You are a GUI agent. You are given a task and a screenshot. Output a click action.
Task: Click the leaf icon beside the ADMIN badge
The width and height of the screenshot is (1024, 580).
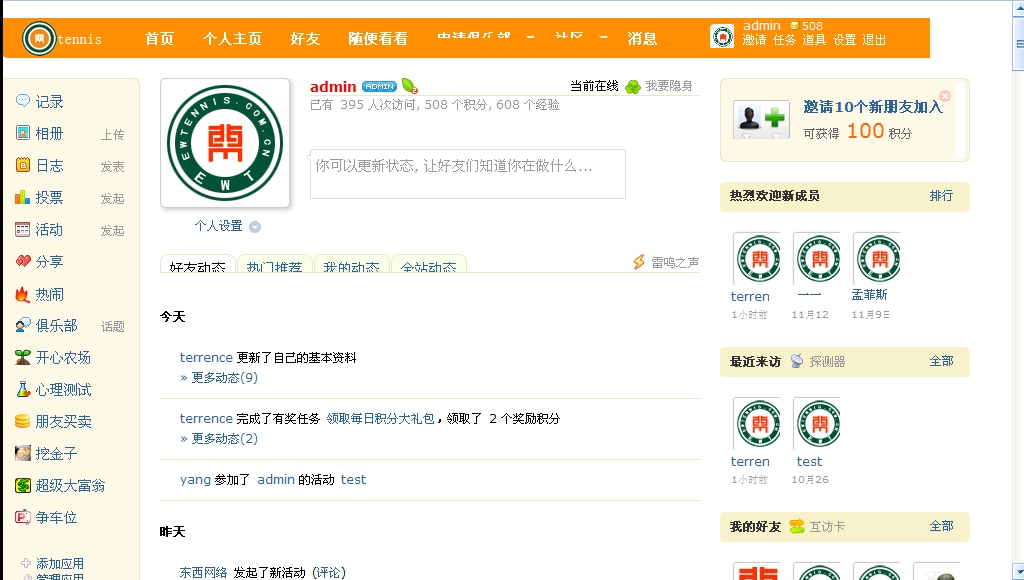409,86
